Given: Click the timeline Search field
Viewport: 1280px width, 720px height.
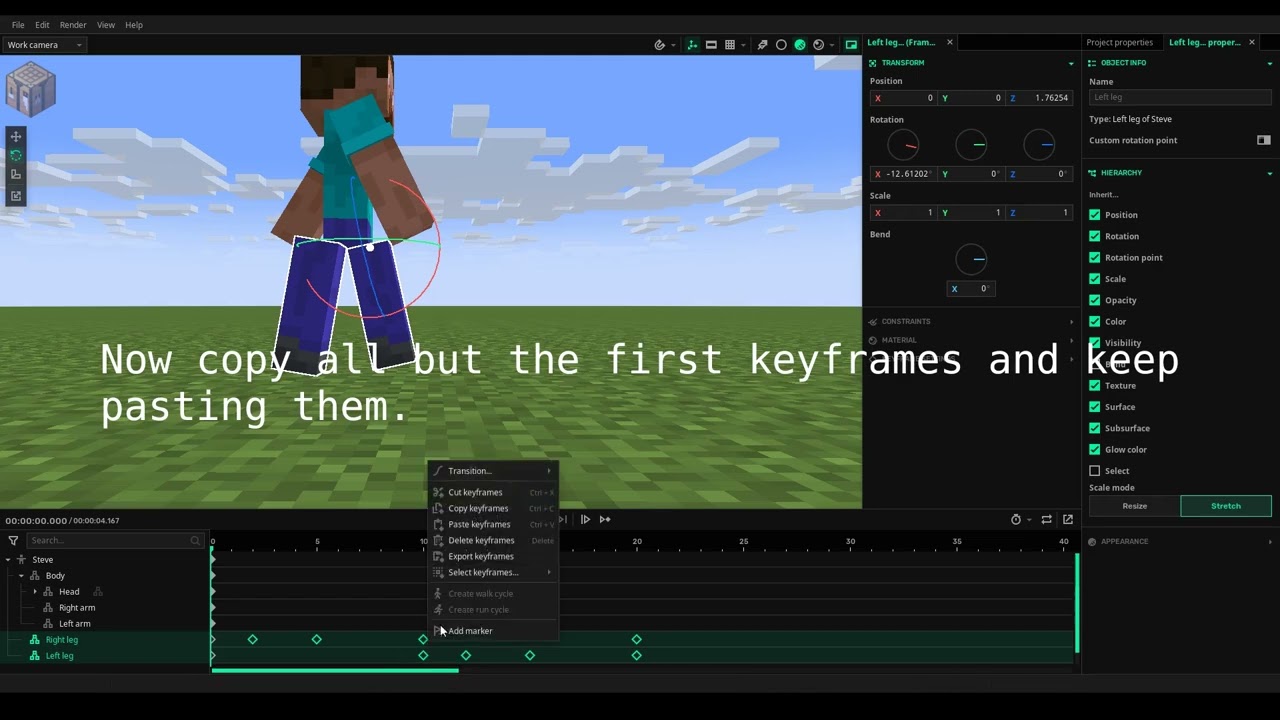Looking at the screenshot, I should point(114,540).
